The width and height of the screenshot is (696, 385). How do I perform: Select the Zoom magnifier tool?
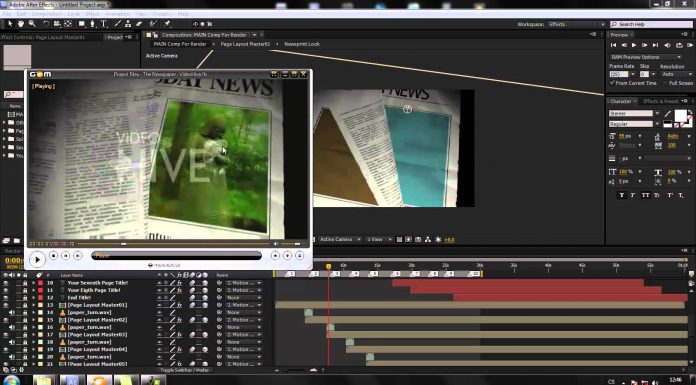click(32, 24)
